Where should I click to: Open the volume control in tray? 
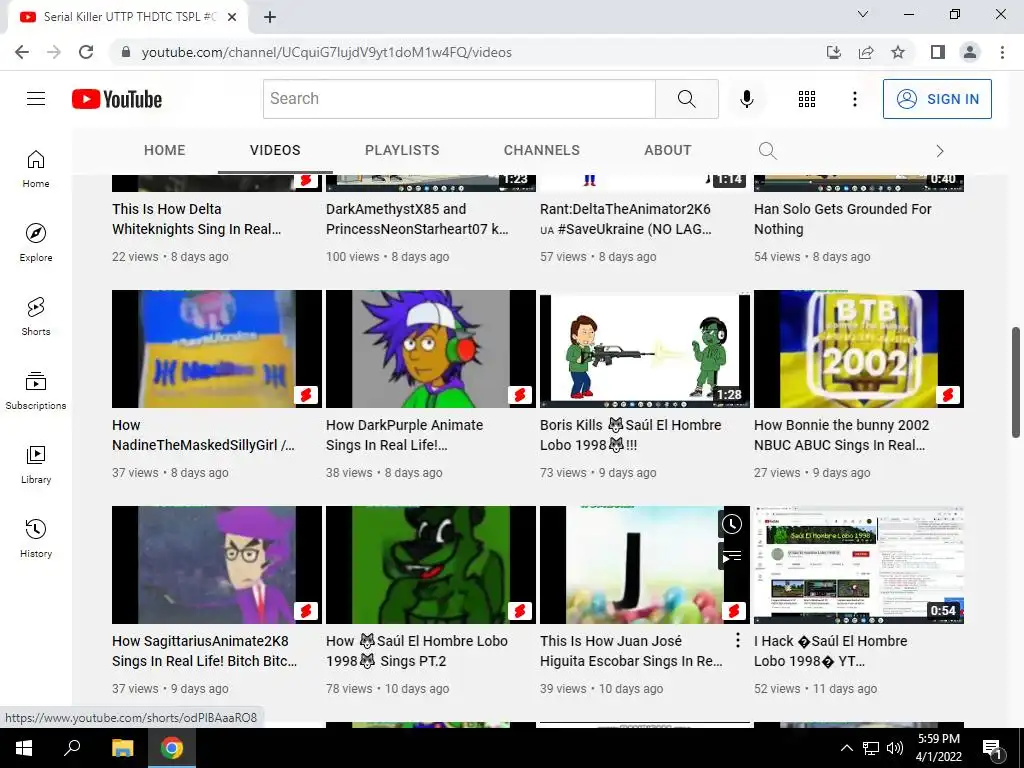895,748
